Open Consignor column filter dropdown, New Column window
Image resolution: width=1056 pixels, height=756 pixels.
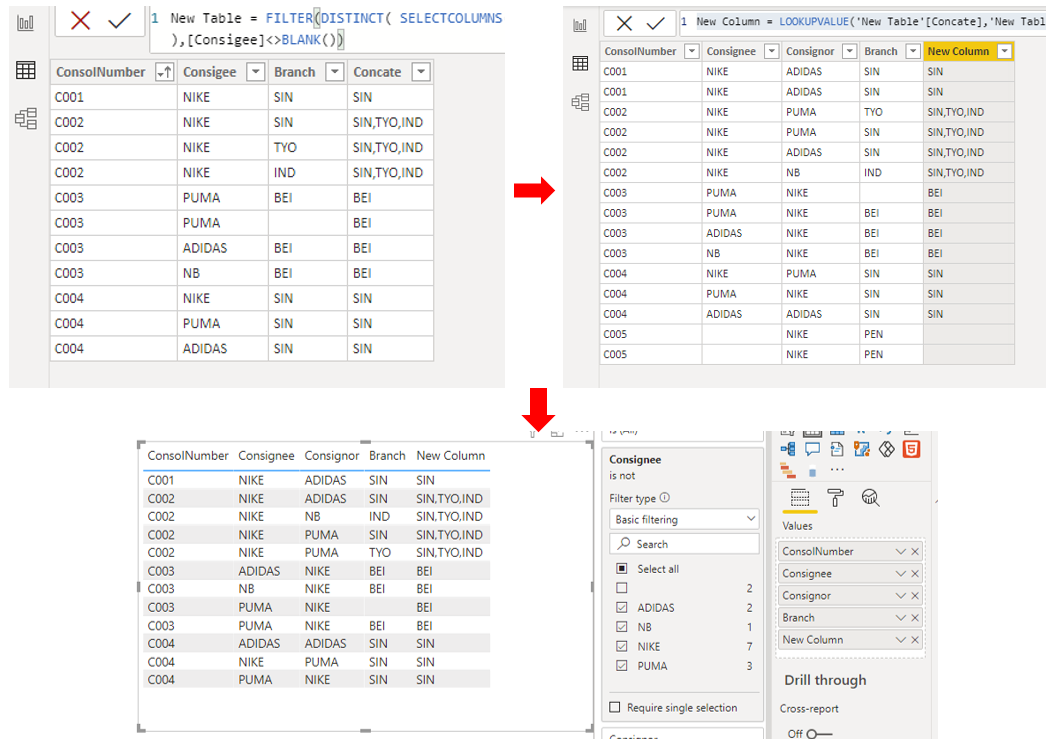coord(850,51)
